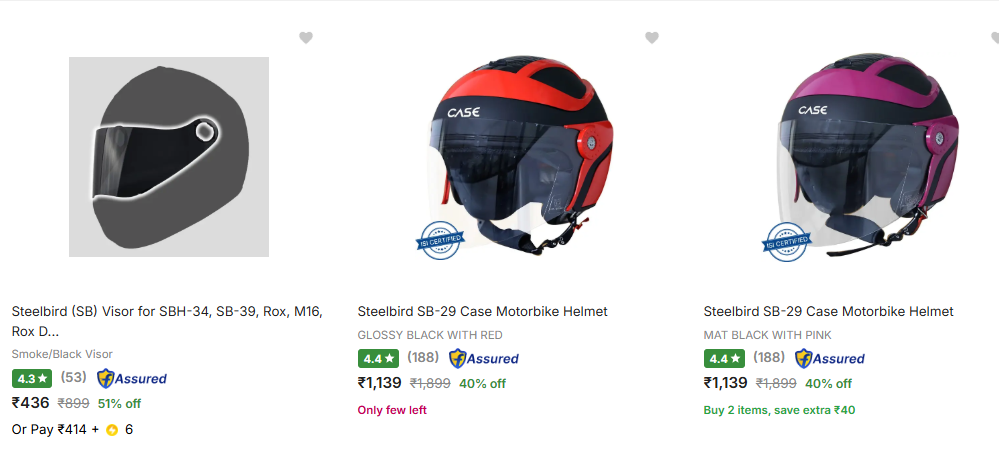Click the SuperCoin icon beside Or Pay ₹414
This screenshot has width=999, height=452.
tap(112, 430)
